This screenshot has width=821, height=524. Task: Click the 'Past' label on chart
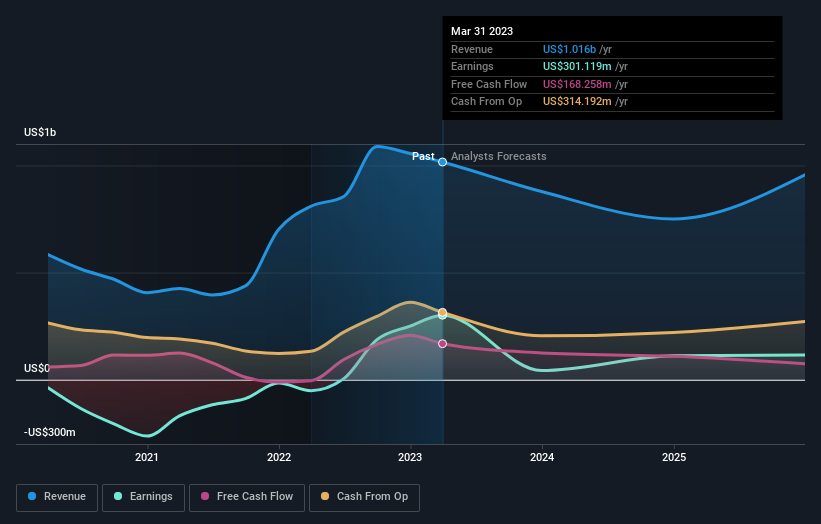pyautogui.click(x=423, y=157)
